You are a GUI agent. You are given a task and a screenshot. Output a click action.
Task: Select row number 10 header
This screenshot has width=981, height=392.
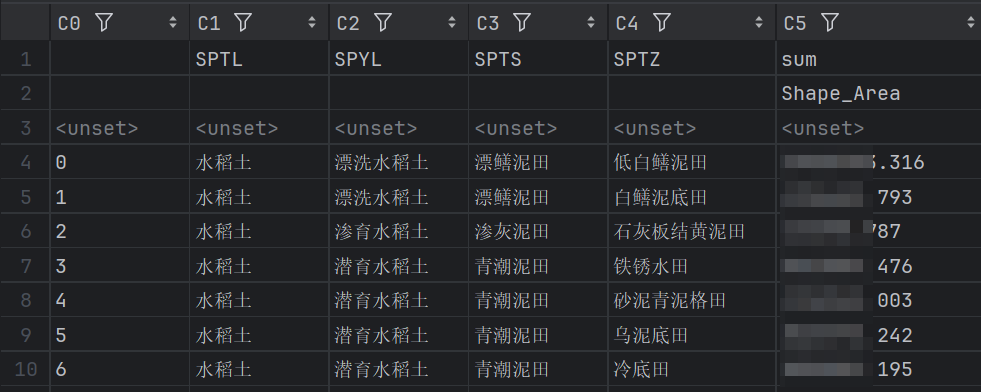(25, 369)
